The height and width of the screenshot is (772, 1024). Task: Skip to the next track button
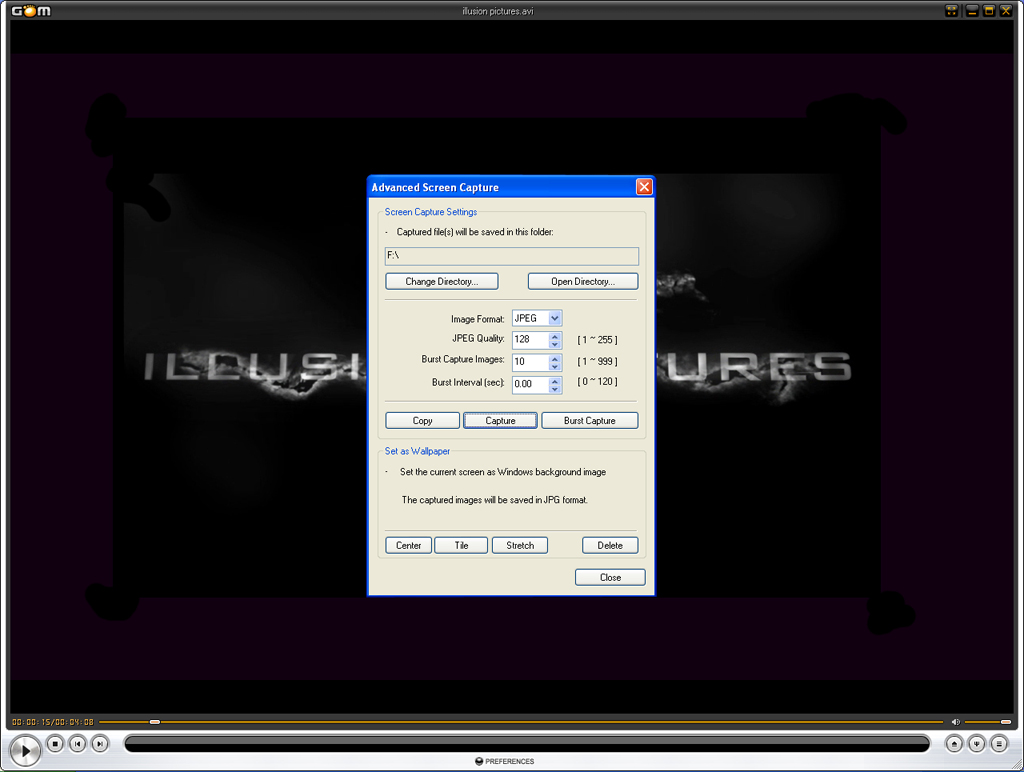(x=100, y=744)
